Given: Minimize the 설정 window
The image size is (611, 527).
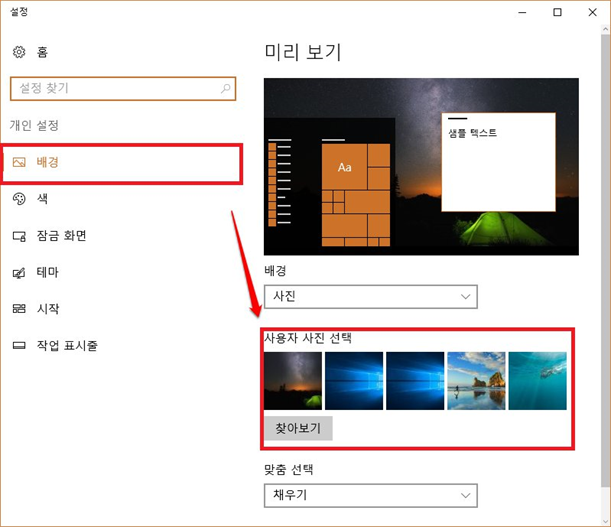Looking at the screenshot, I should [522, 12].
